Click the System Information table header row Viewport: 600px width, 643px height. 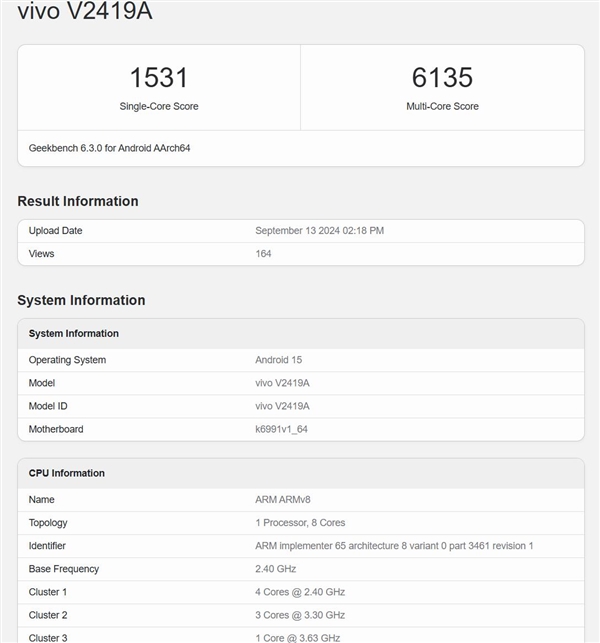pos(301,334)
